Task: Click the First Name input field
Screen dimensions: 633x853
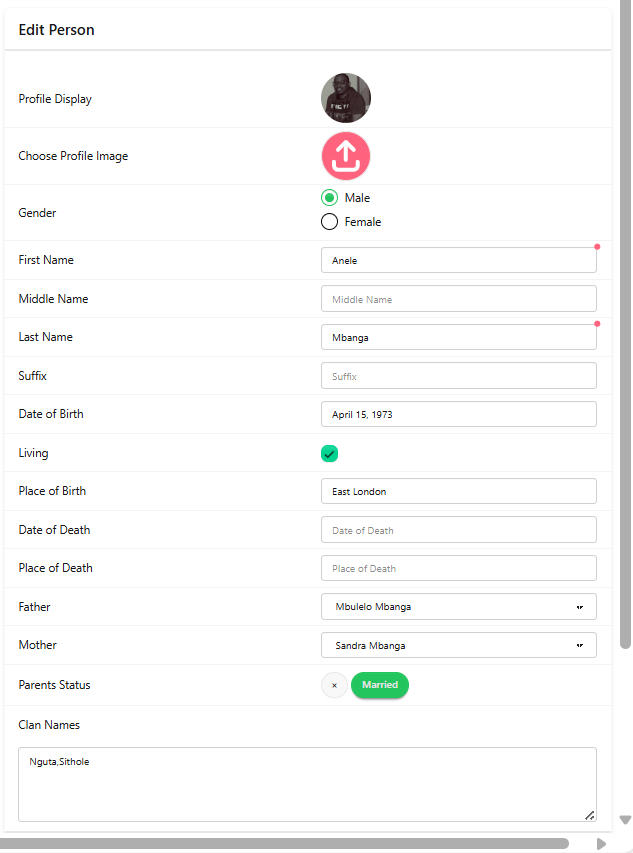Action: point(458,260)
